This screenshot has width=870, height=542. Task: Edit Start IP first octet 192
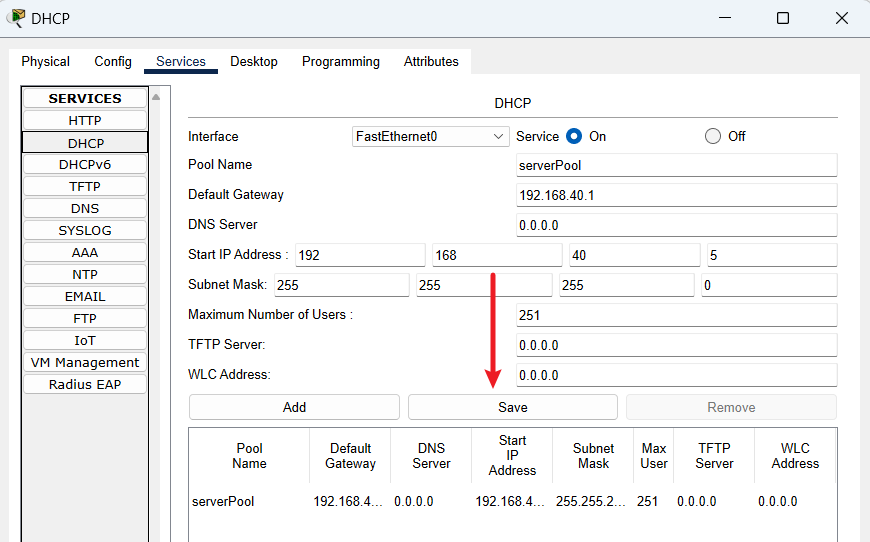pyautogui.click(x=360, y=255)
